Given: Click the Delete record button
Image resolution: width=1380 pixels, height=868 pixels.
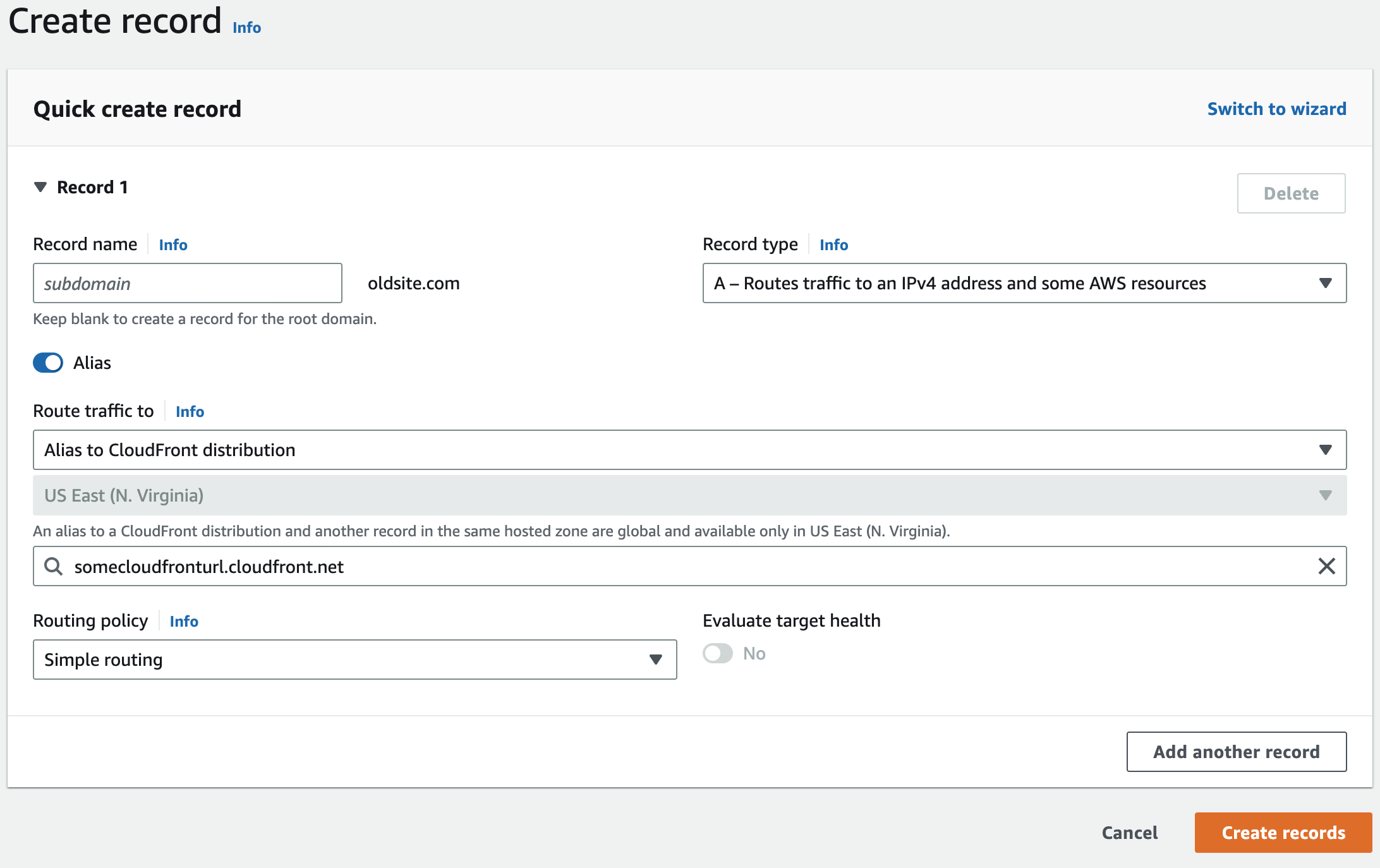Looking at the screenshot, I should 1291,193.
